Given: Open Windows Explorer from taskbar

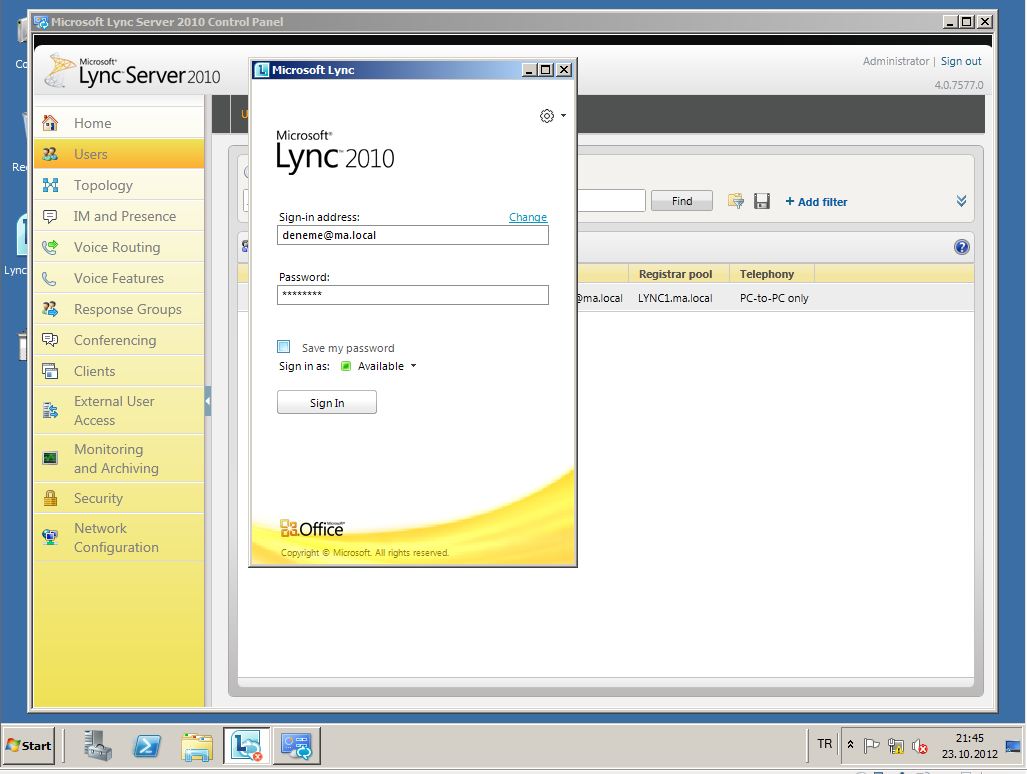Looking at the screenshot, I should (x=197, y=746).
